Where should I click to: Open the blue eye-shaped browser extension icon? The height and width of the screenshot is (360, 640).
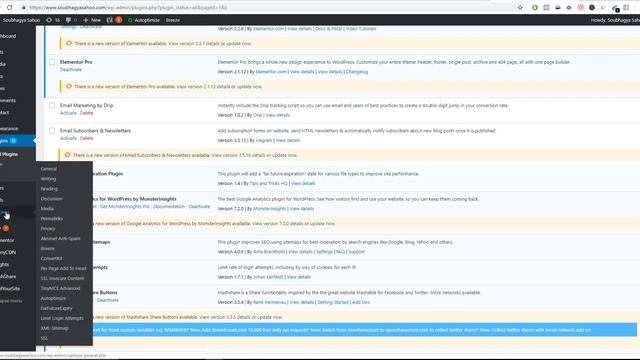(x=569, y=7)
